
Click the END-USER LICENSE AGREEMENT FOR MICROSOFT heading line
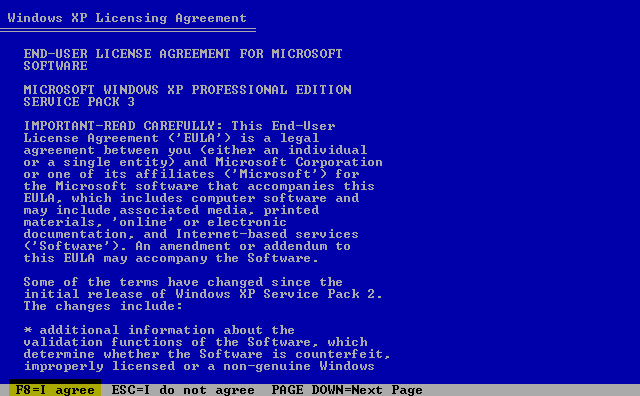[183, 53]
